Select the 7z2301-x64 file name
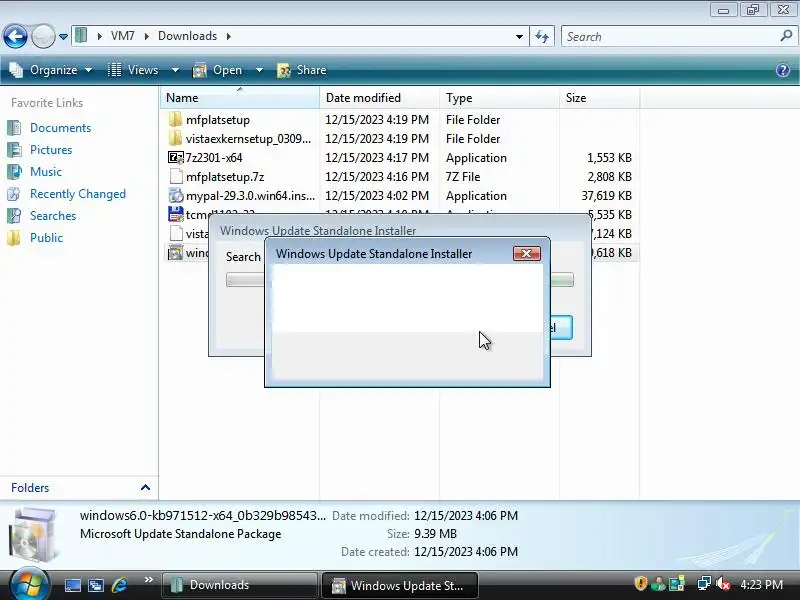Image resolution: width=800 pixels, height=600 pixels. click(x=214, y=158)
